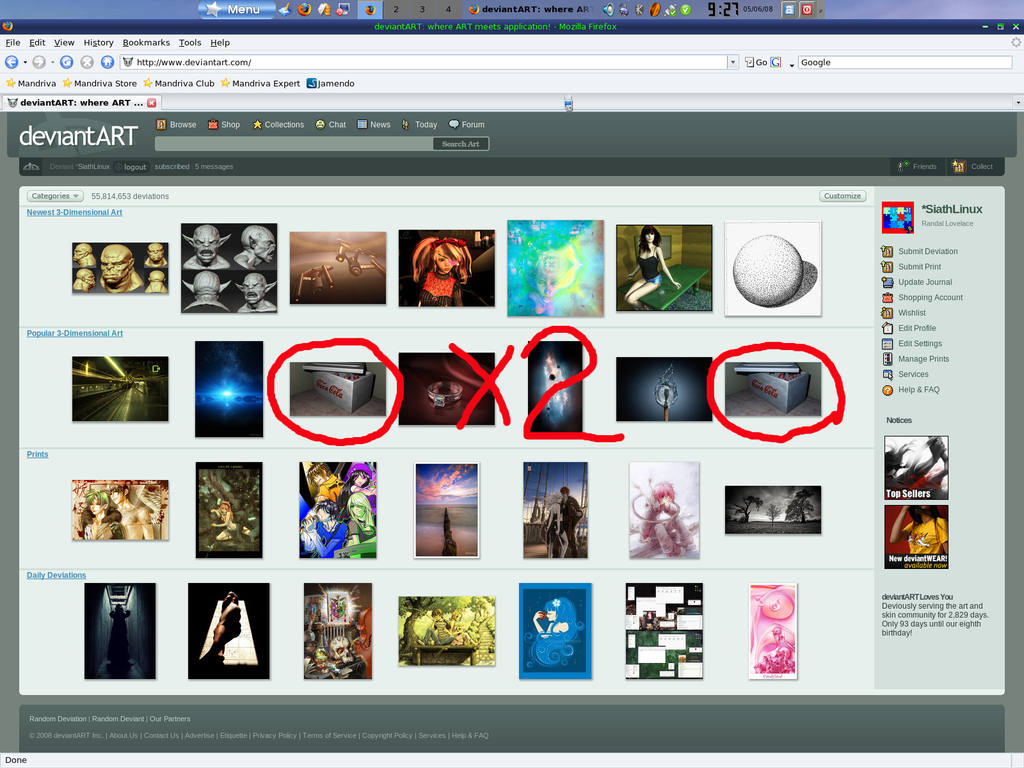Reload the current page
The height and width of the screenshot is (768, 1024).
click(x=67, y=62)
